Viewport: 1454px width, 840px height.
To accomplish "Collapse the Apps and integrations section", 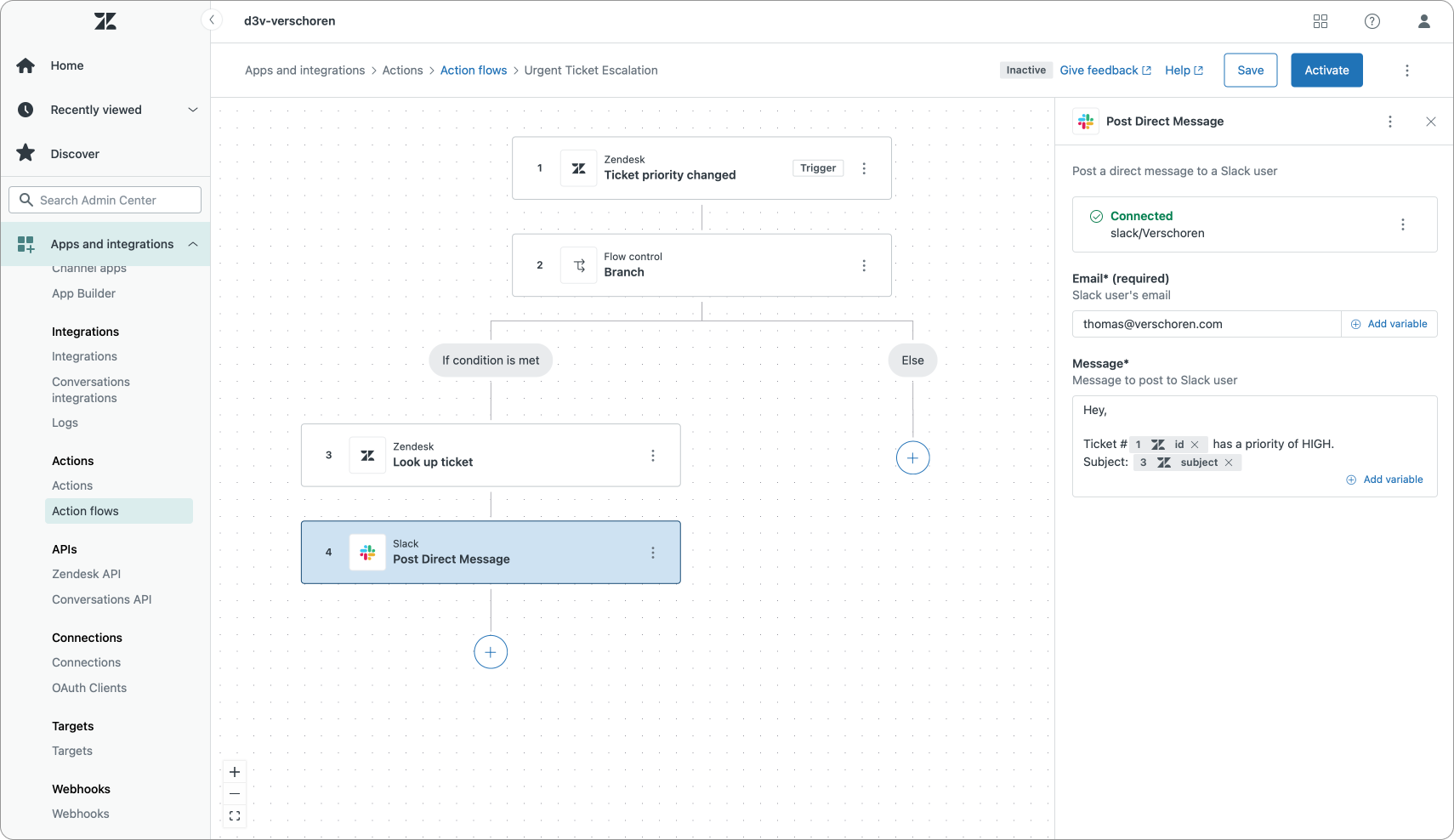I will point(193,244).
